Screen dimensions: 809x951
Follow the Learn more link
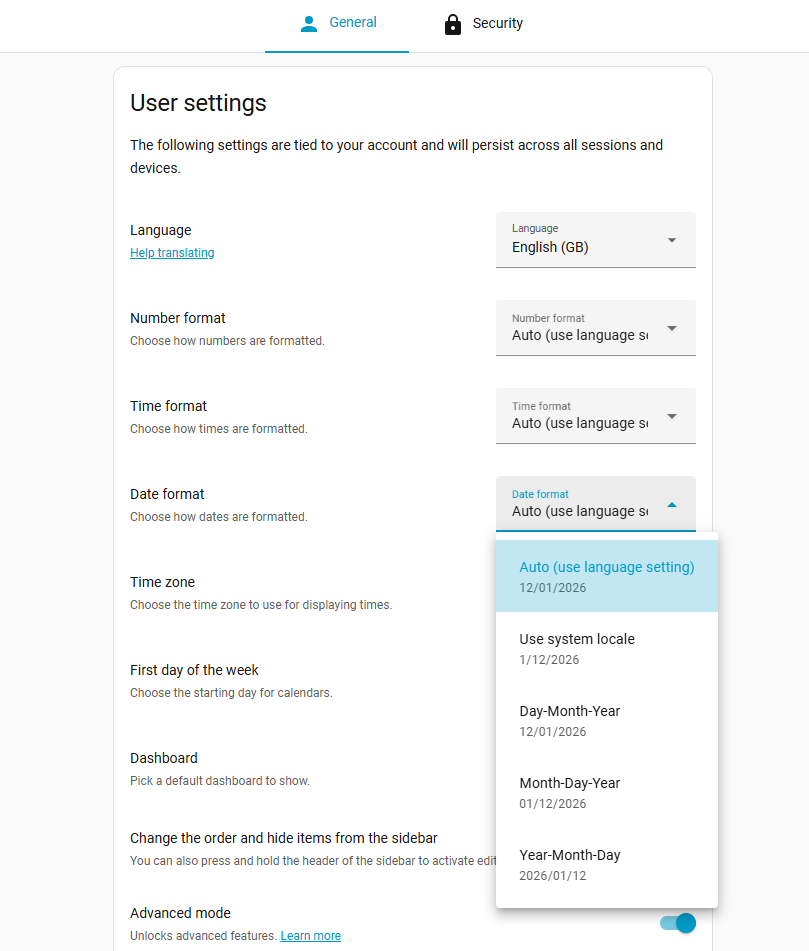coord(310,936)
